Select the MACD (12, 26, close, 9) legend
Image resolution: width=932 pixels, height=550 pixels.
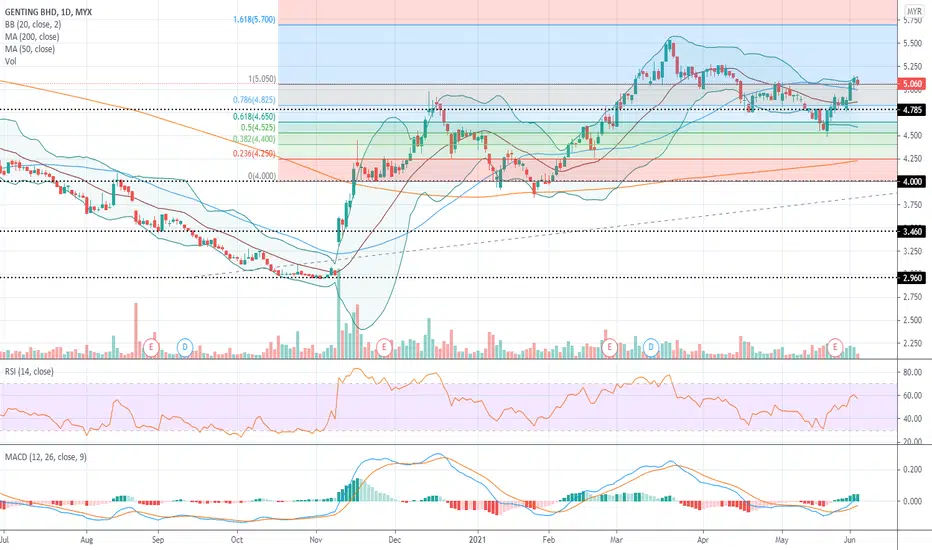[46, 457]
